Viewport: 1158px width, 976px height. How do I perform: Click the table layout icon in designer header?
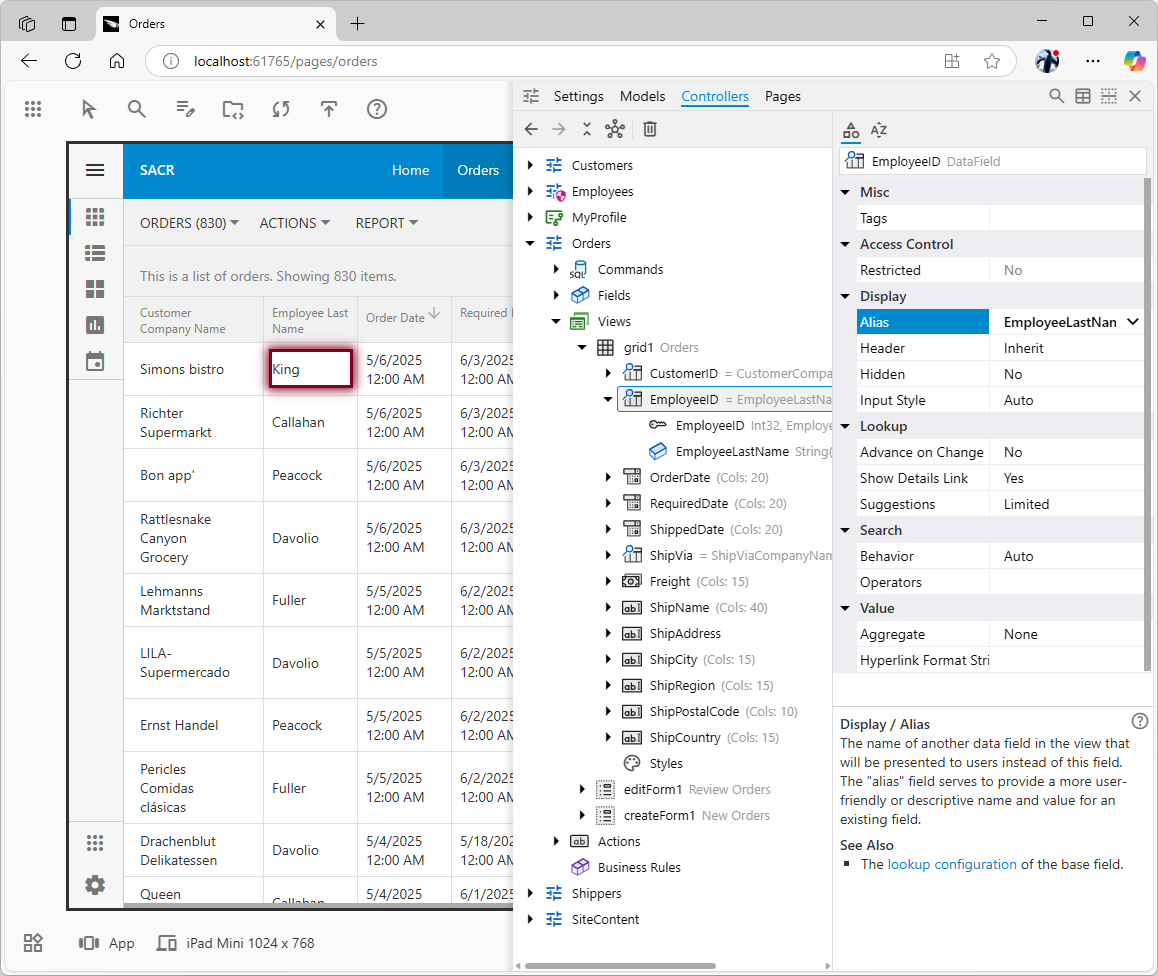1083,96
